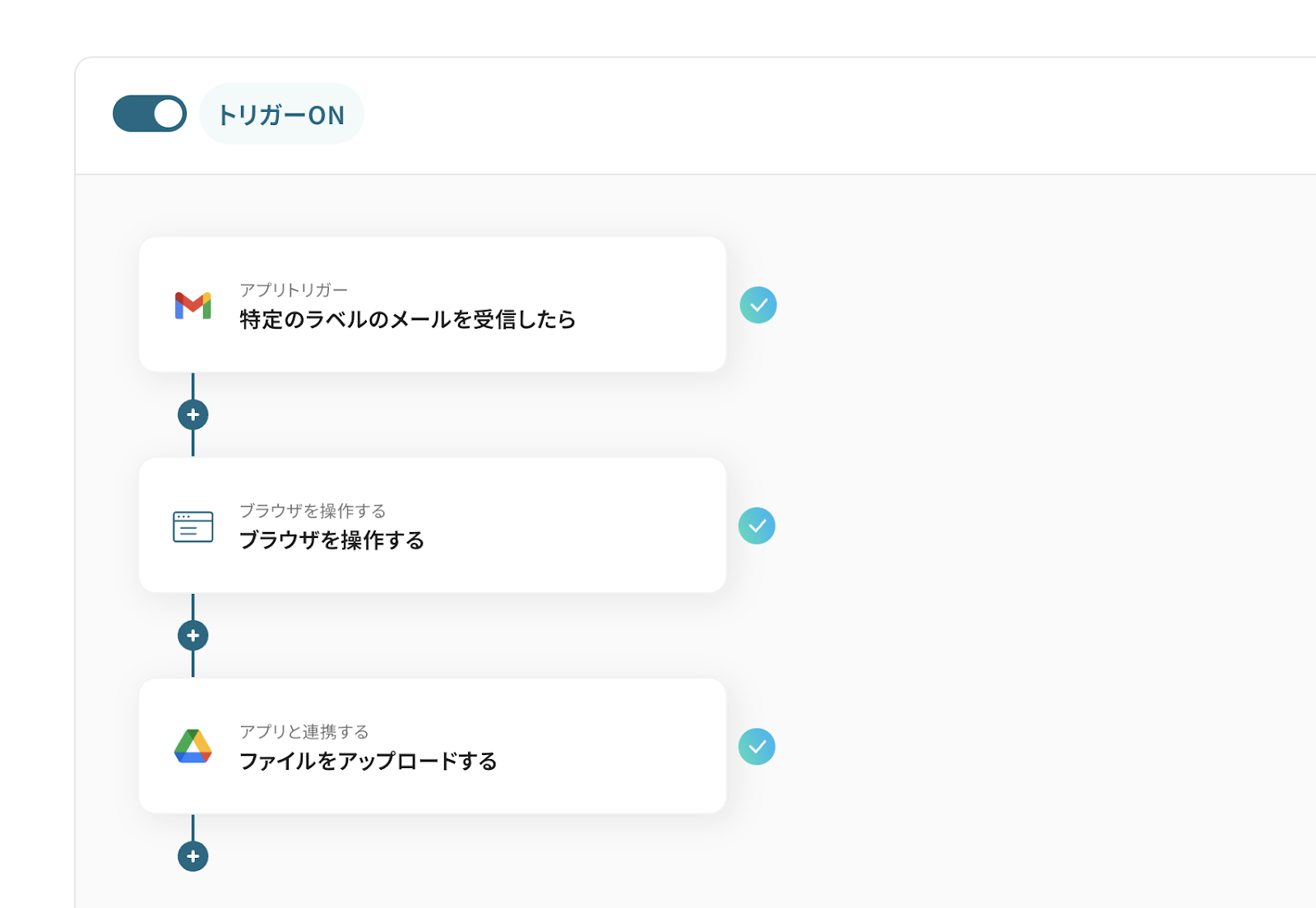Viewport: 1316px width, 908px height.
Task: Add a step below the Gmail trigger
Action: point(193,415)
